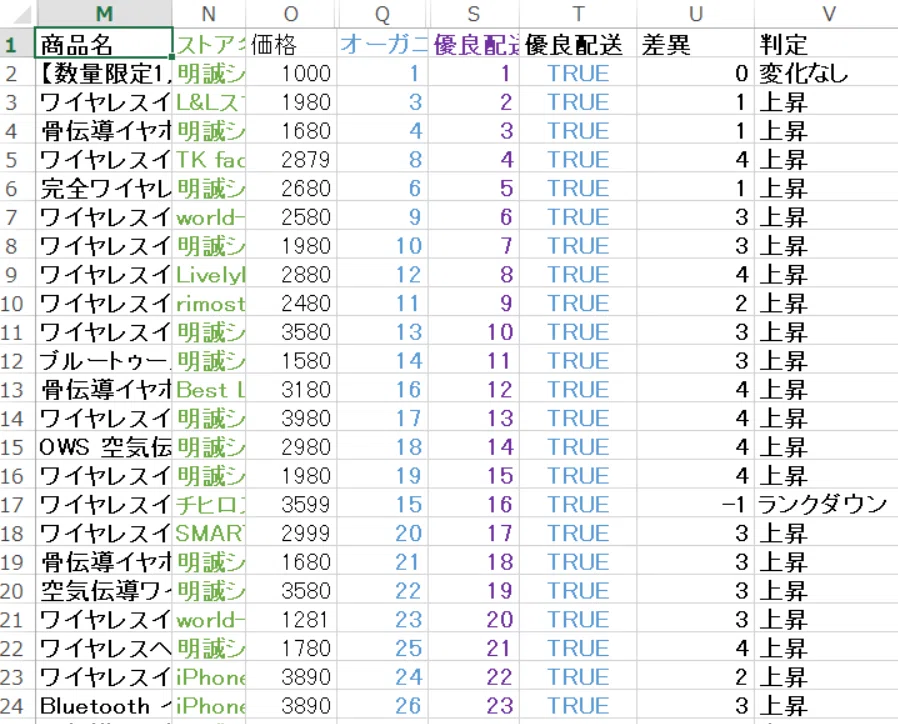This screenshot has height=724, width=898.
Task: Select the Bluetooth product cell in row 24
Action: click(104, 706)
